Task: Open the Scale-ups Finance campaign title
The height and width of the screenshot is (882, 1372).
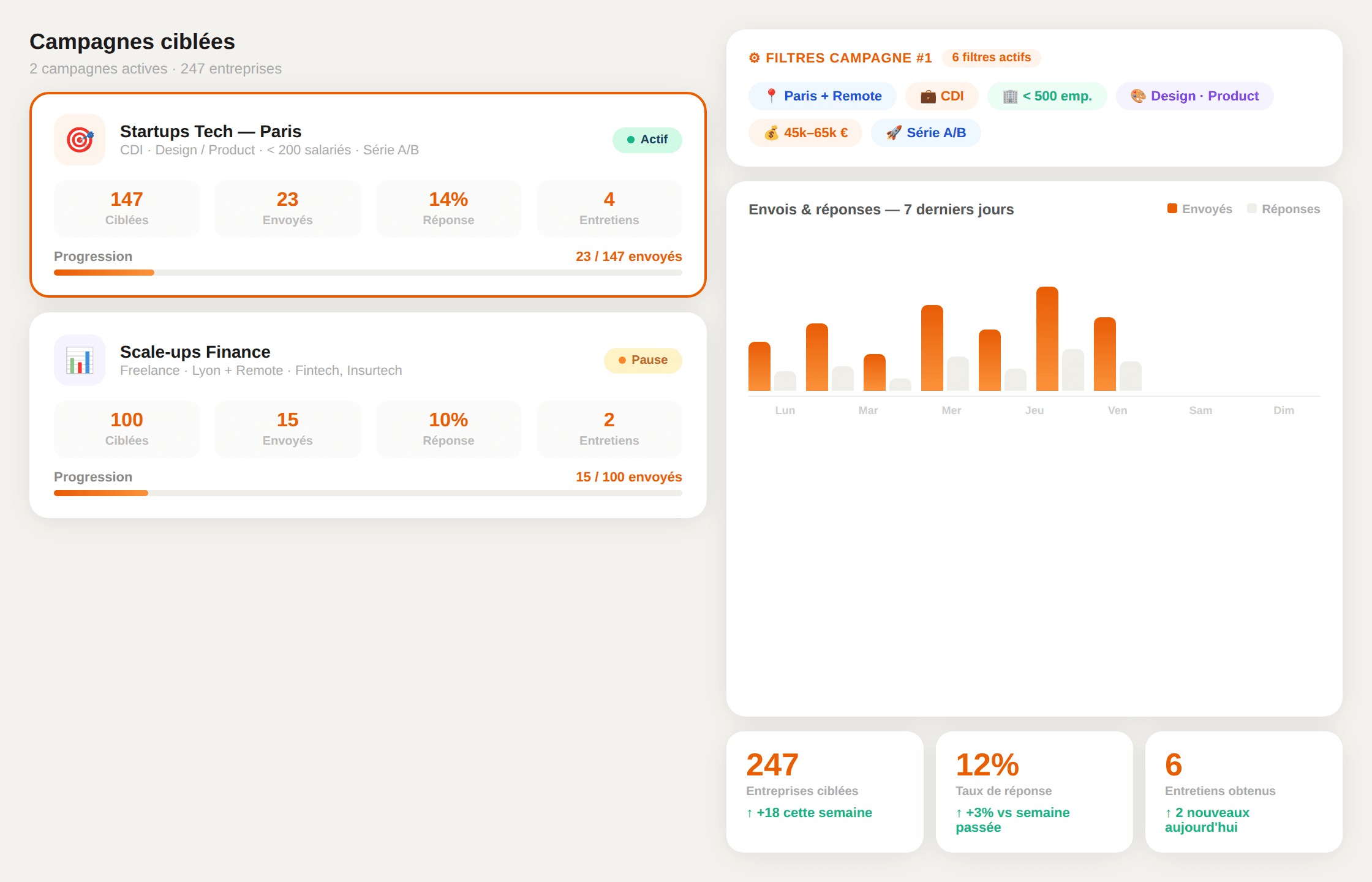Action: pyautogui.click(x=195, y=352)
